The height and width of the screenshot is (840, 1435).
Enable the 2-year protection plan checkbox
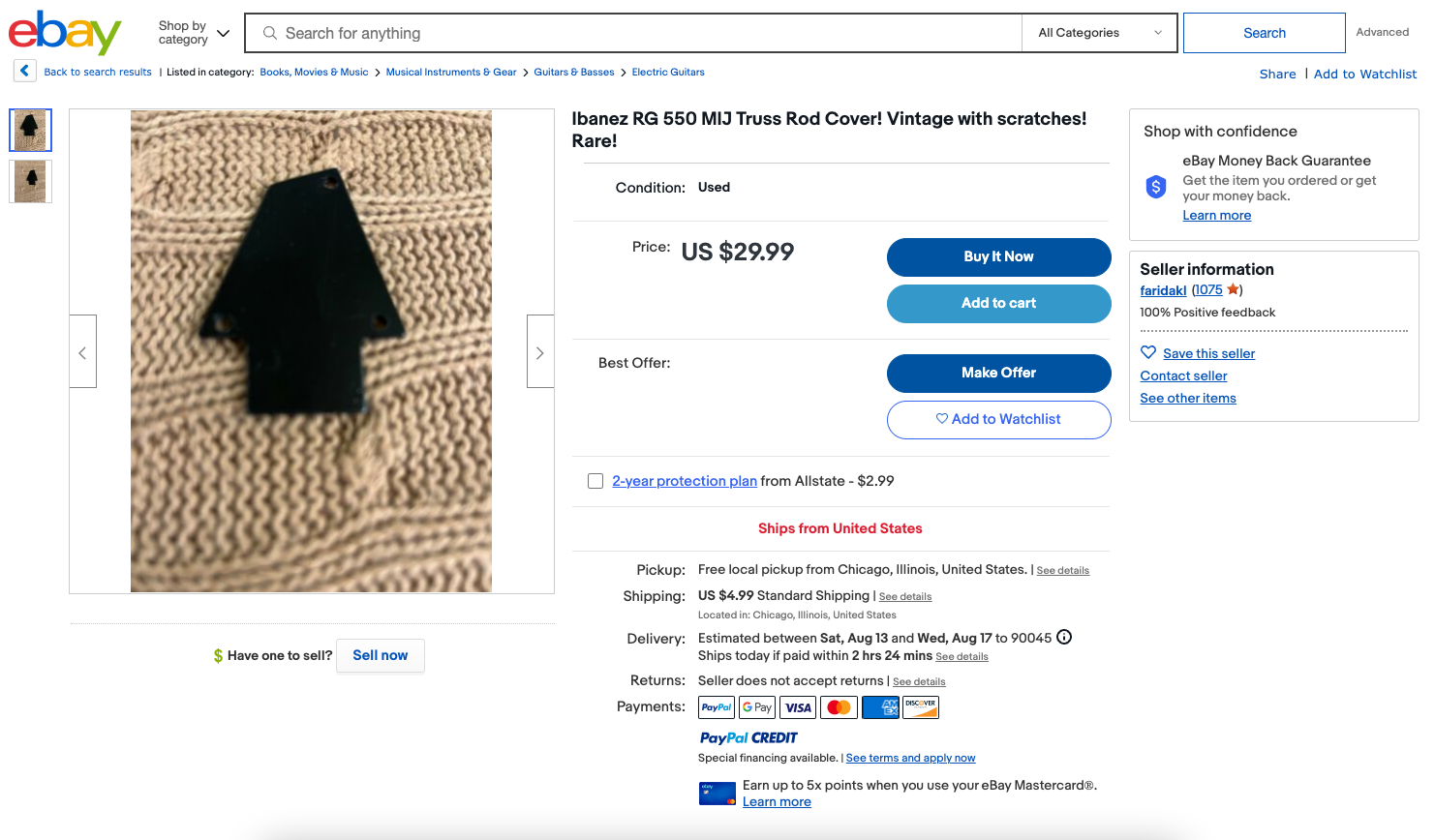tap(595, 481)
